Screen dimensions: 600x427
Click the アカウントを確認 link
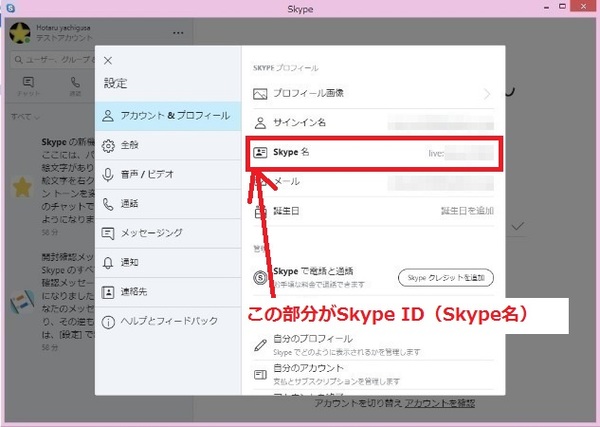click(x=440, y=402)
